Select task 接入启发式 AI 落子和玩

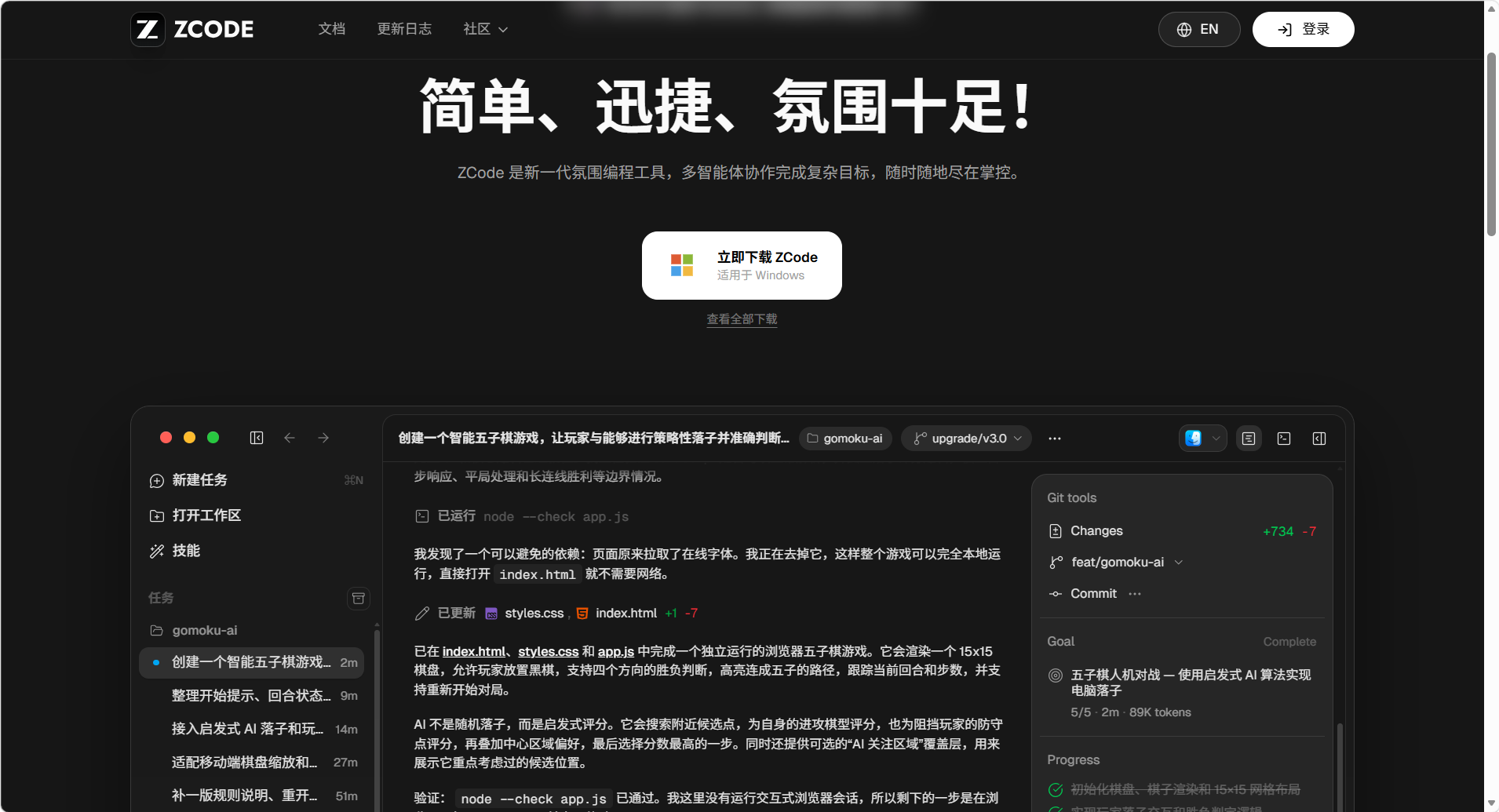pos(251,729)
